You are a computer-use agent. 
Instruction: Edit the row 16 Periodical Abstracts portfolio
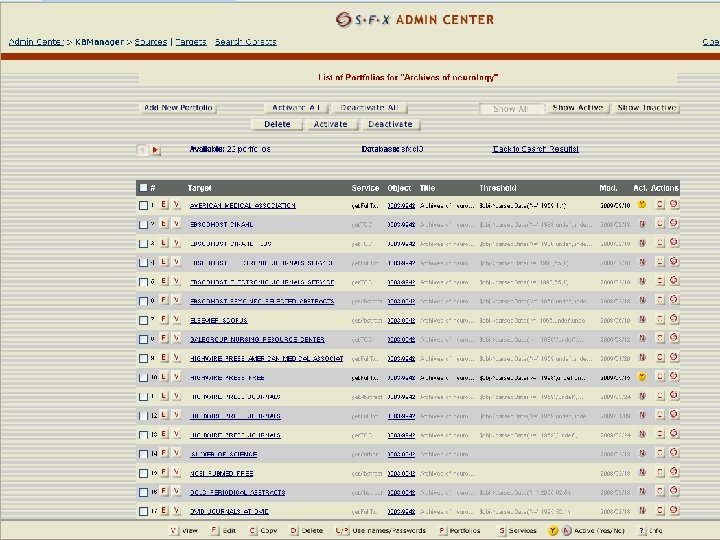click(164, 492)
